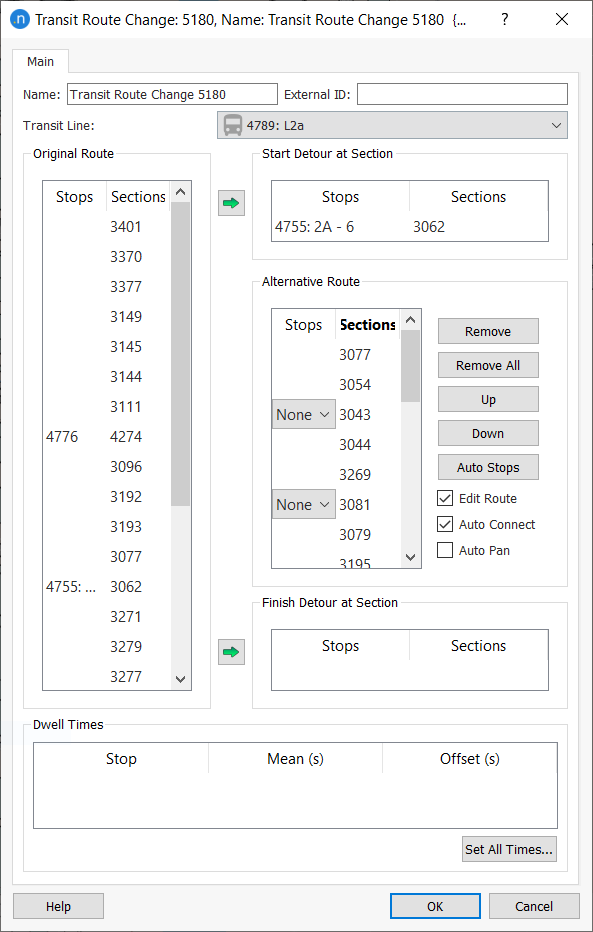Click inside the External ID input field

click(x=462, y=93)
